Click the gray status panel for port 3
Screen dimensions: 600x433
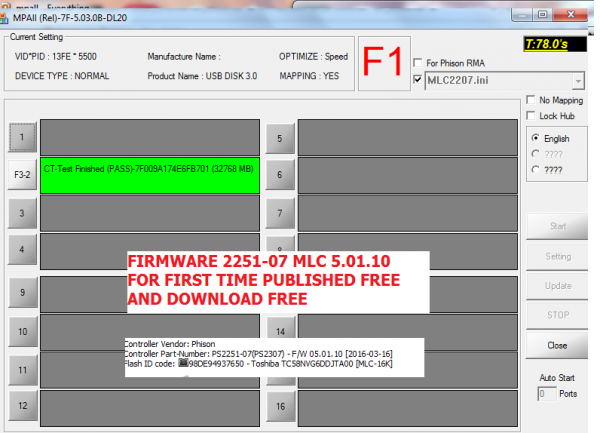(x=150, y=213)
